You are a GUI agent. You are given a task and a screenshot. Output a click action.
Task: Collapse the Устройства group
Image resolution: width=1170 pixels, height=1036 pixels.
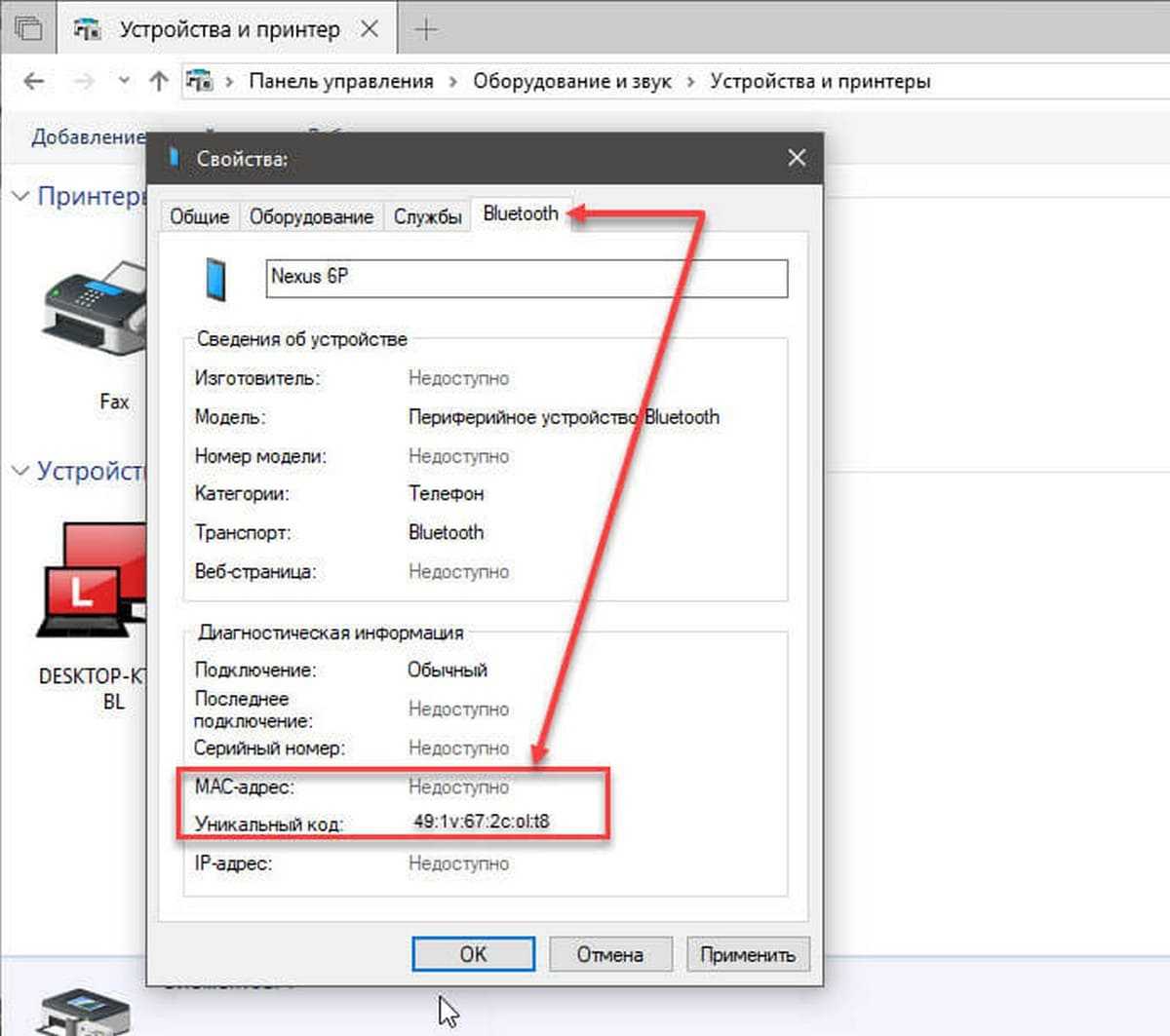20,472
